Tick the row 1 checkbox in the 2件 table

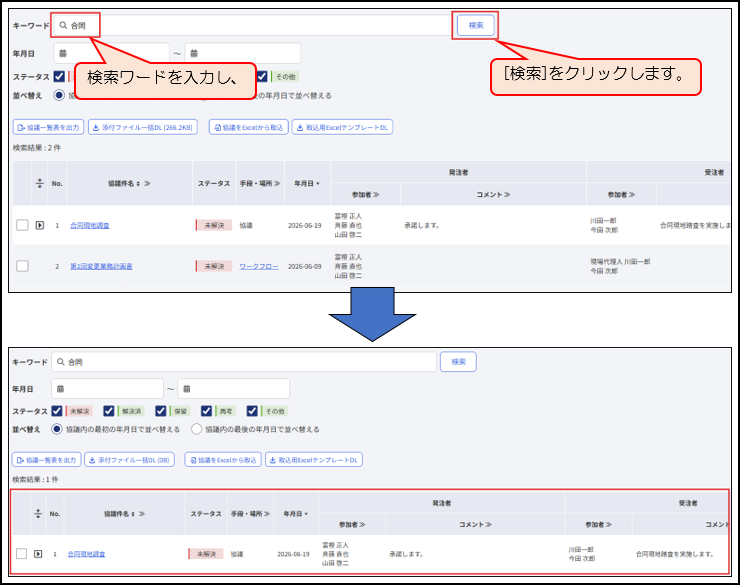point(22,225)
